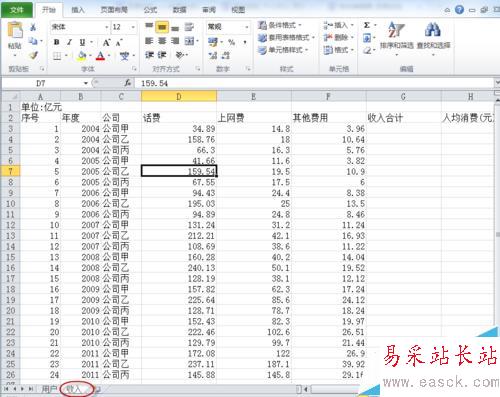Click formula bar showing 159.54
Image resolution: width=500 pixels, height=397 pixels.
click(x=313, y=83)
